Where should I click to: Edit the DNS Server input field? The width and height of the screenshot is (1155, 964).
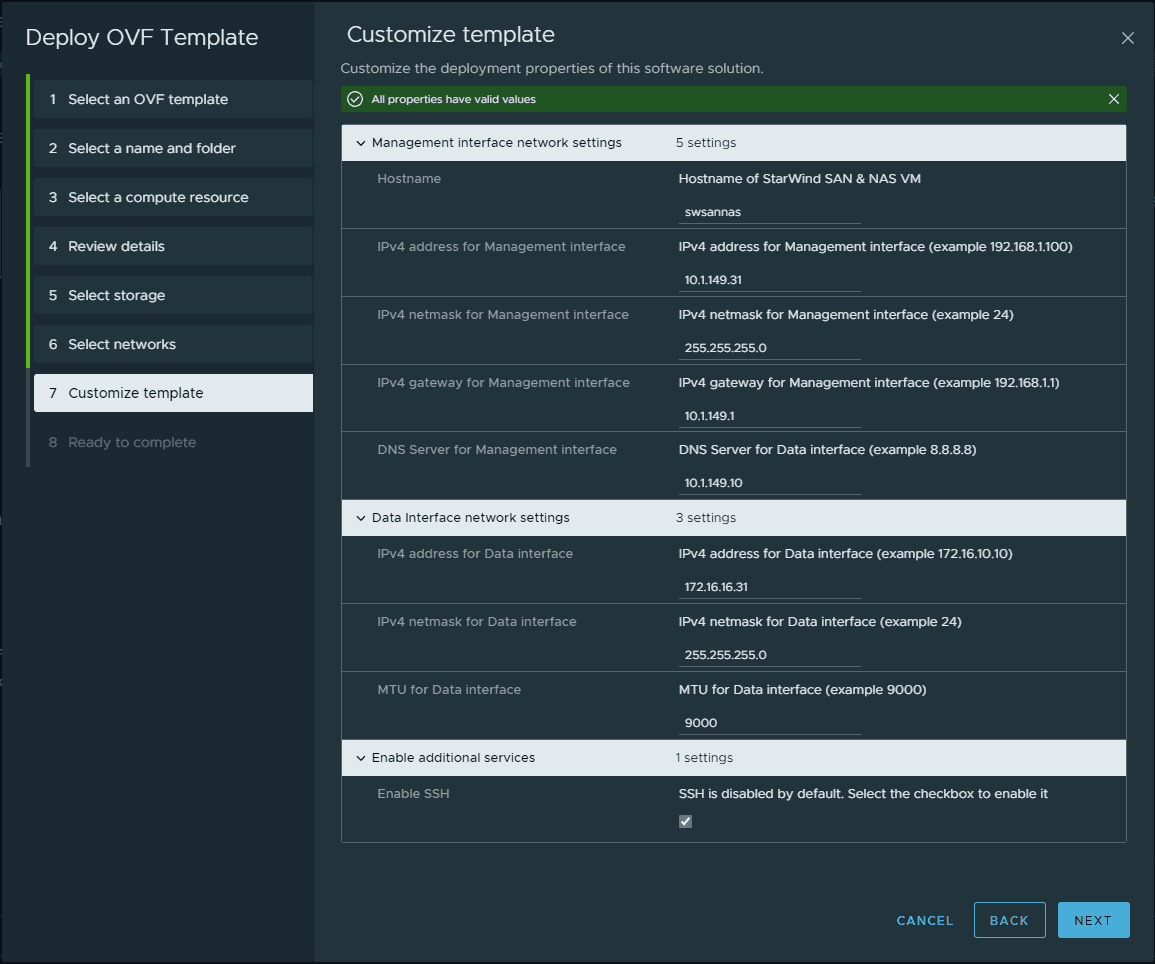(769, 483)
